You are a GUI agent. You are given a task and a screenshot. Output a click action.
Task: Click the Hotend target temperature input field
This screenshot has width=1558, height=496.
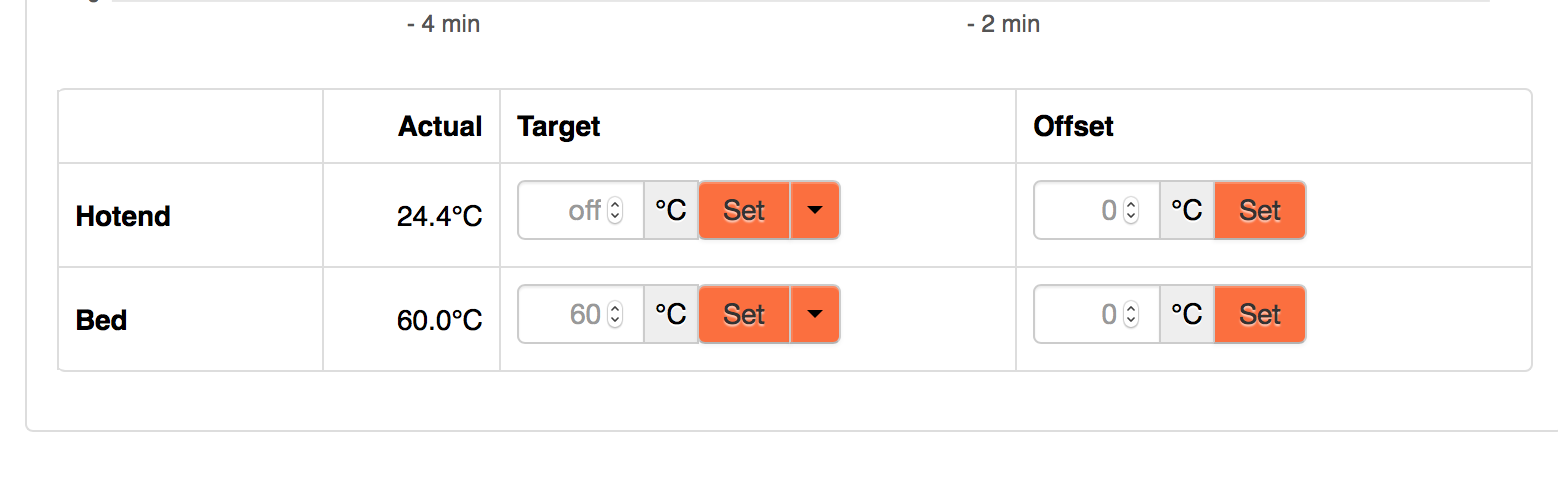pyautogui.click(x=565, y=210)
